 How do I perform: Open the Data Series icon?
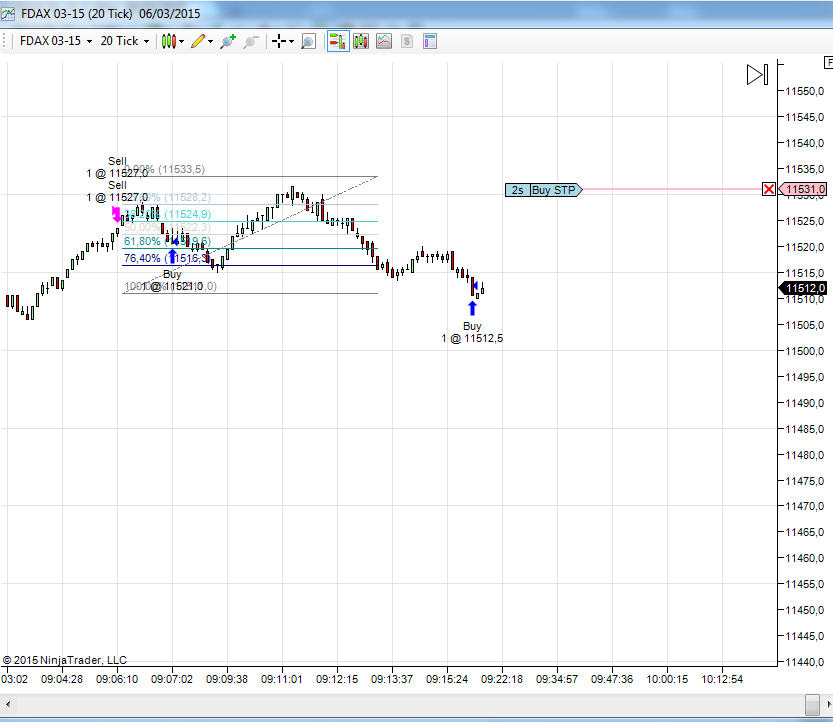361,41
